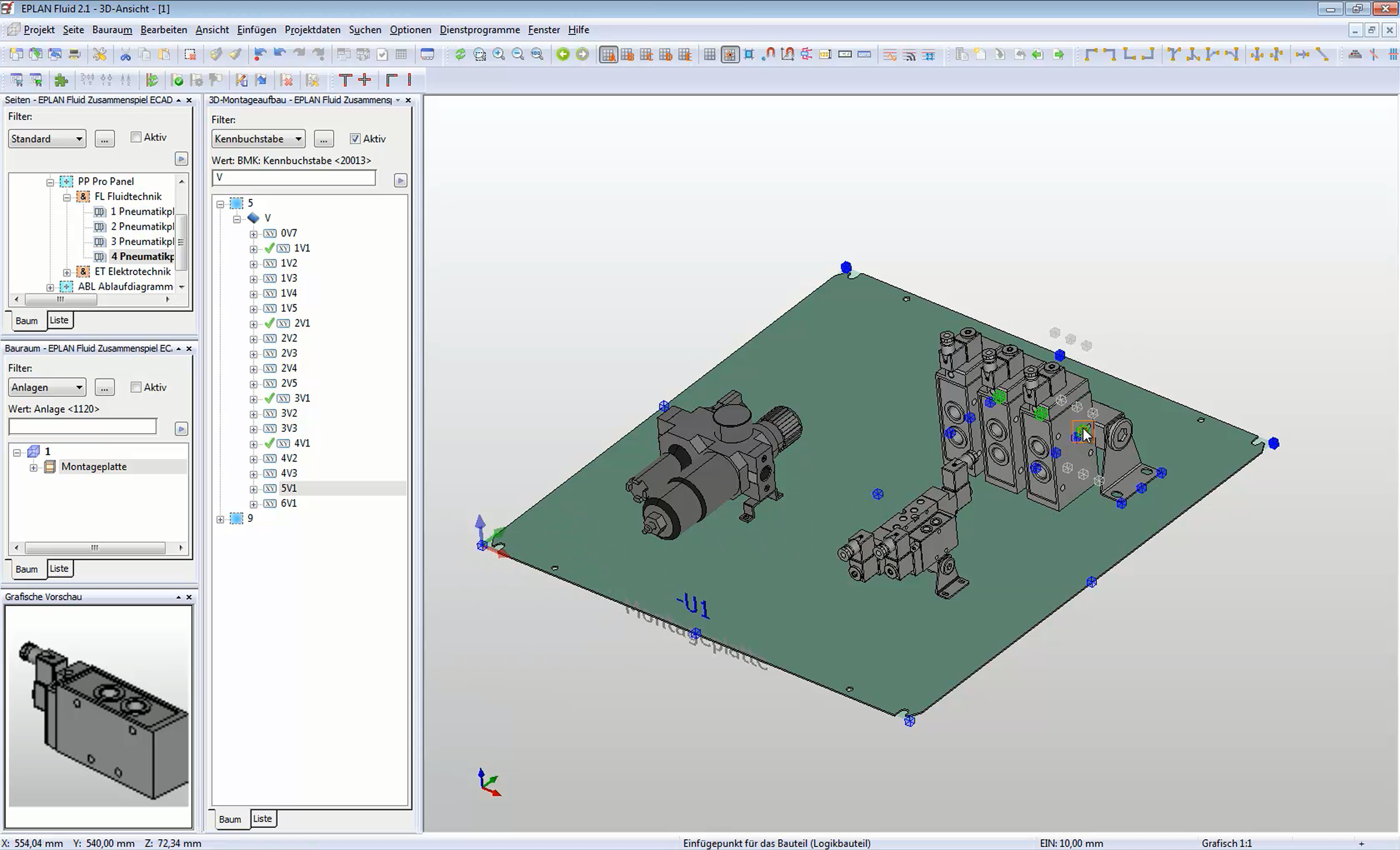Click the green puzzle piece icon
1400x850 pixels.
pos(61,80)
